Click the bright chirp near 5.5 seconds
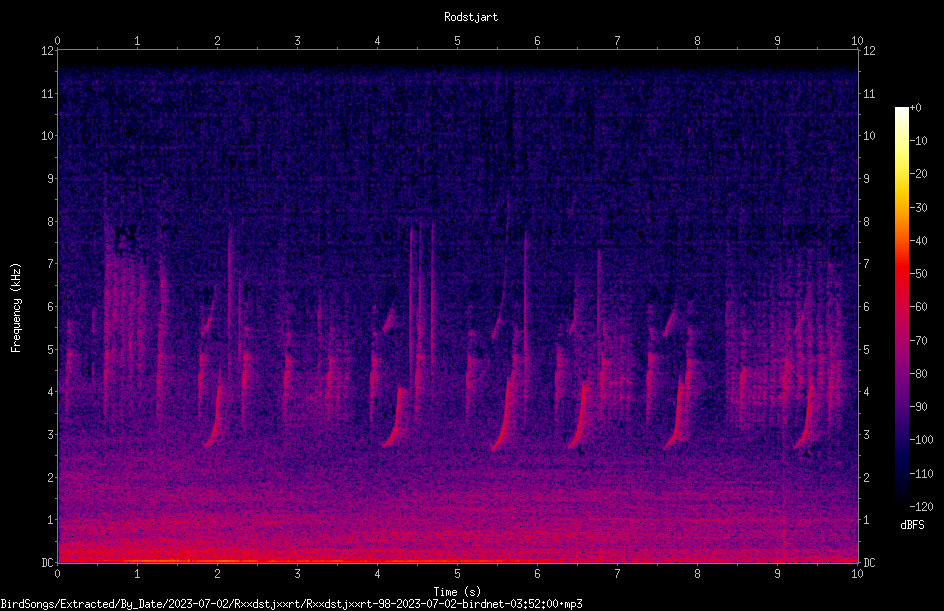Image resolution: width=944 pixels, height=611 pixels. tap(505, 415)
